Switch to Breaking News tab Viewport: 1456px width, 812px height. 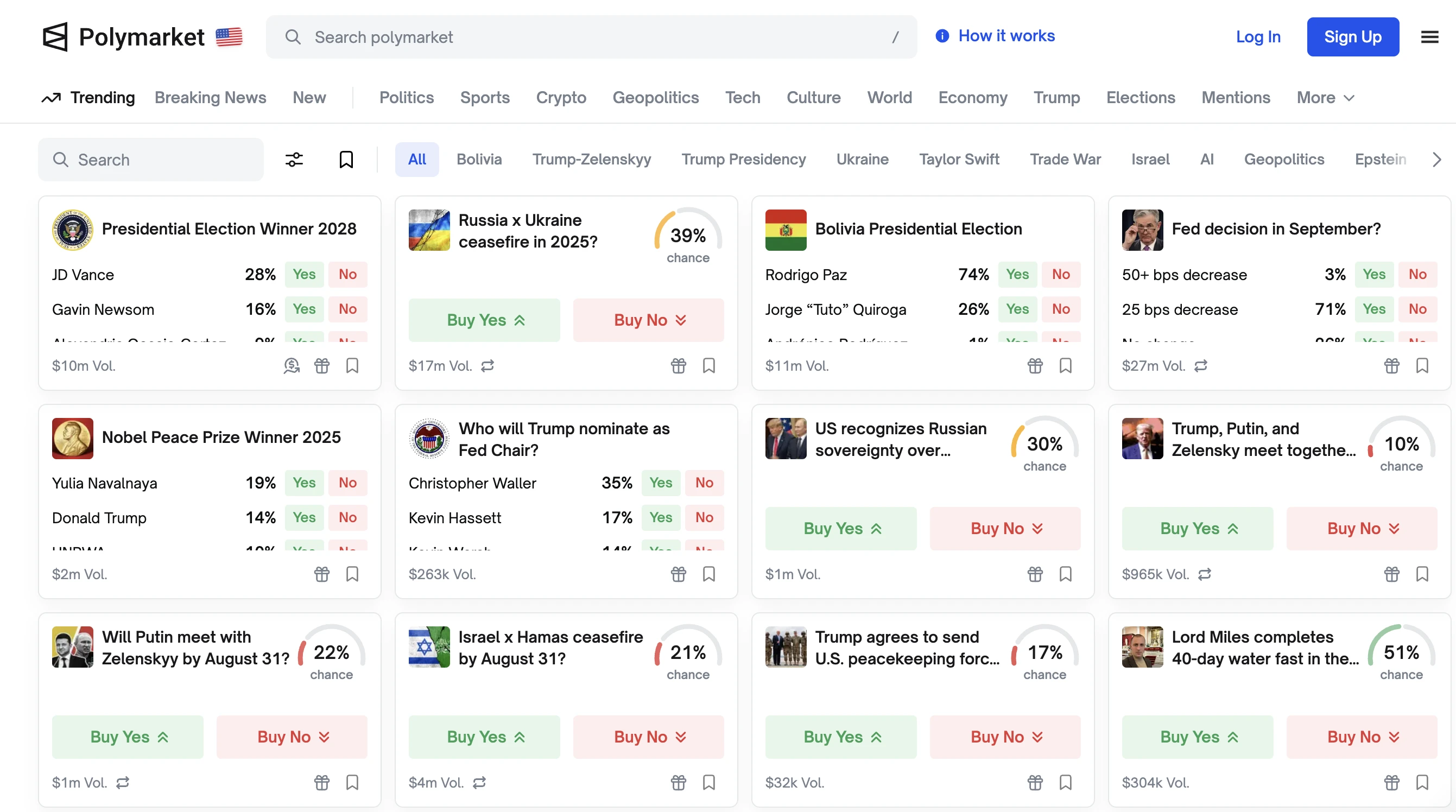pyautogui.click(x=210, y=98)
